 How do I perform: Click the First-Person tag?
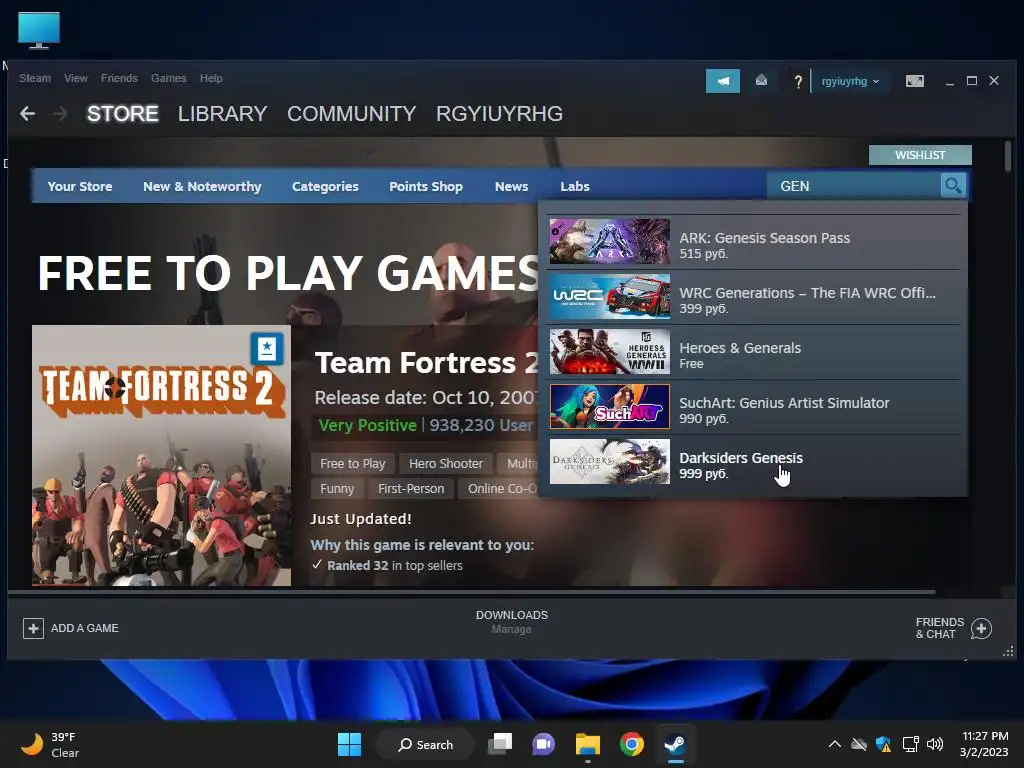(x=411, y=488)
